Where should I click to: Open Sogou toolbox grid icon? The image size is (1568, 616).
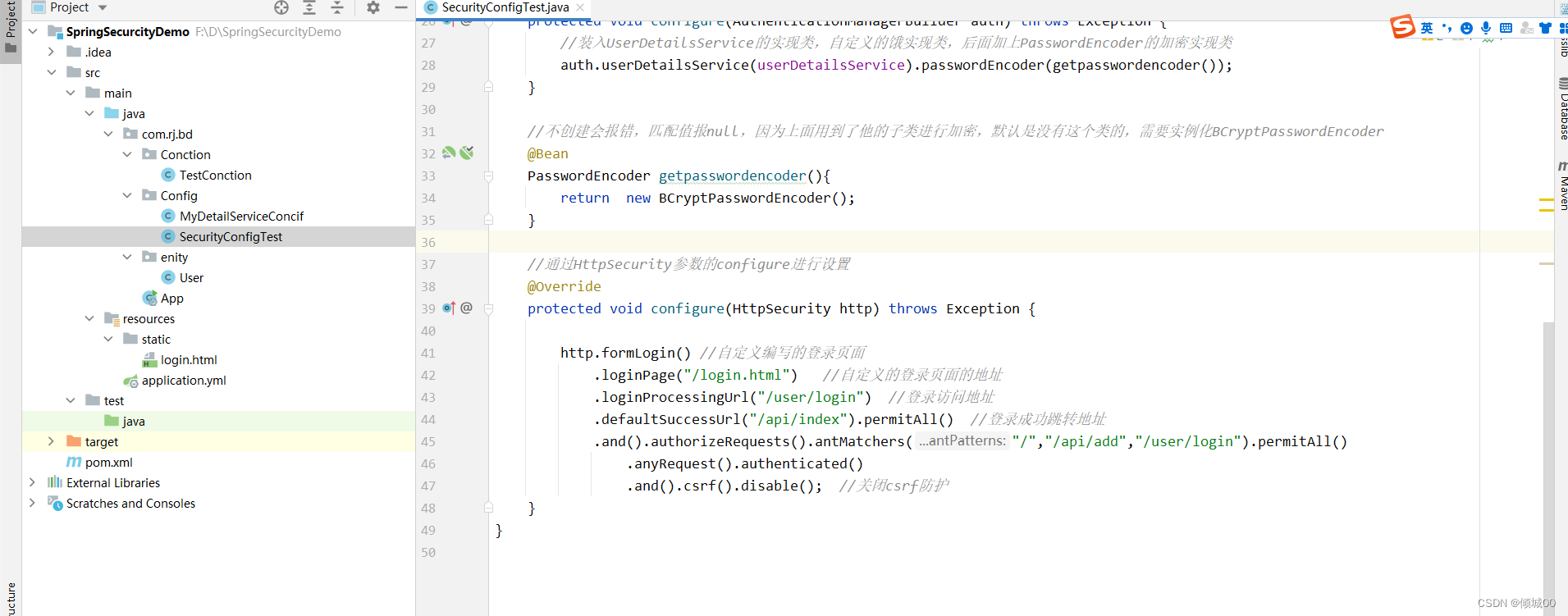click(x=1563, y=28)
